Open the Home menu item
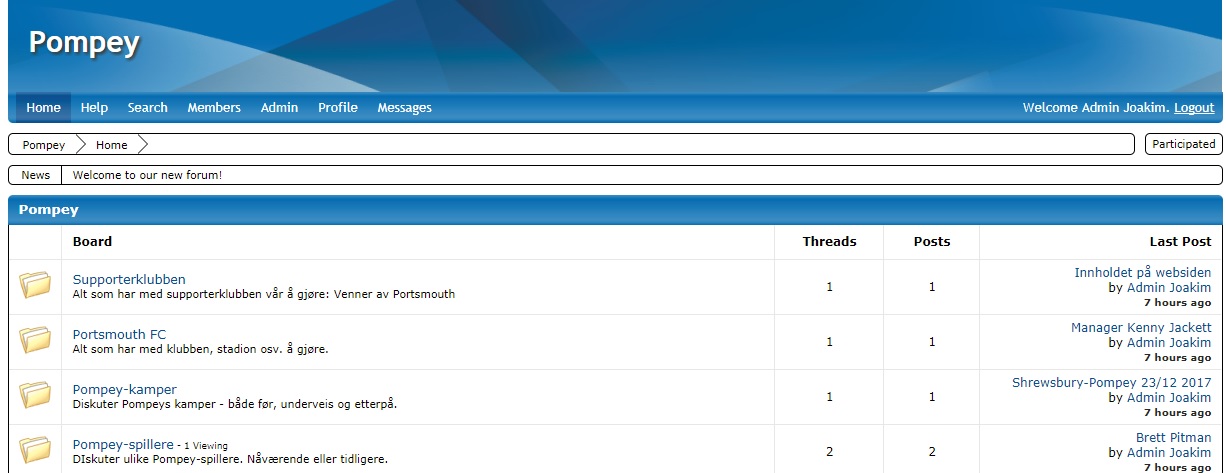 pyautogui.click(x=43, y=107)
